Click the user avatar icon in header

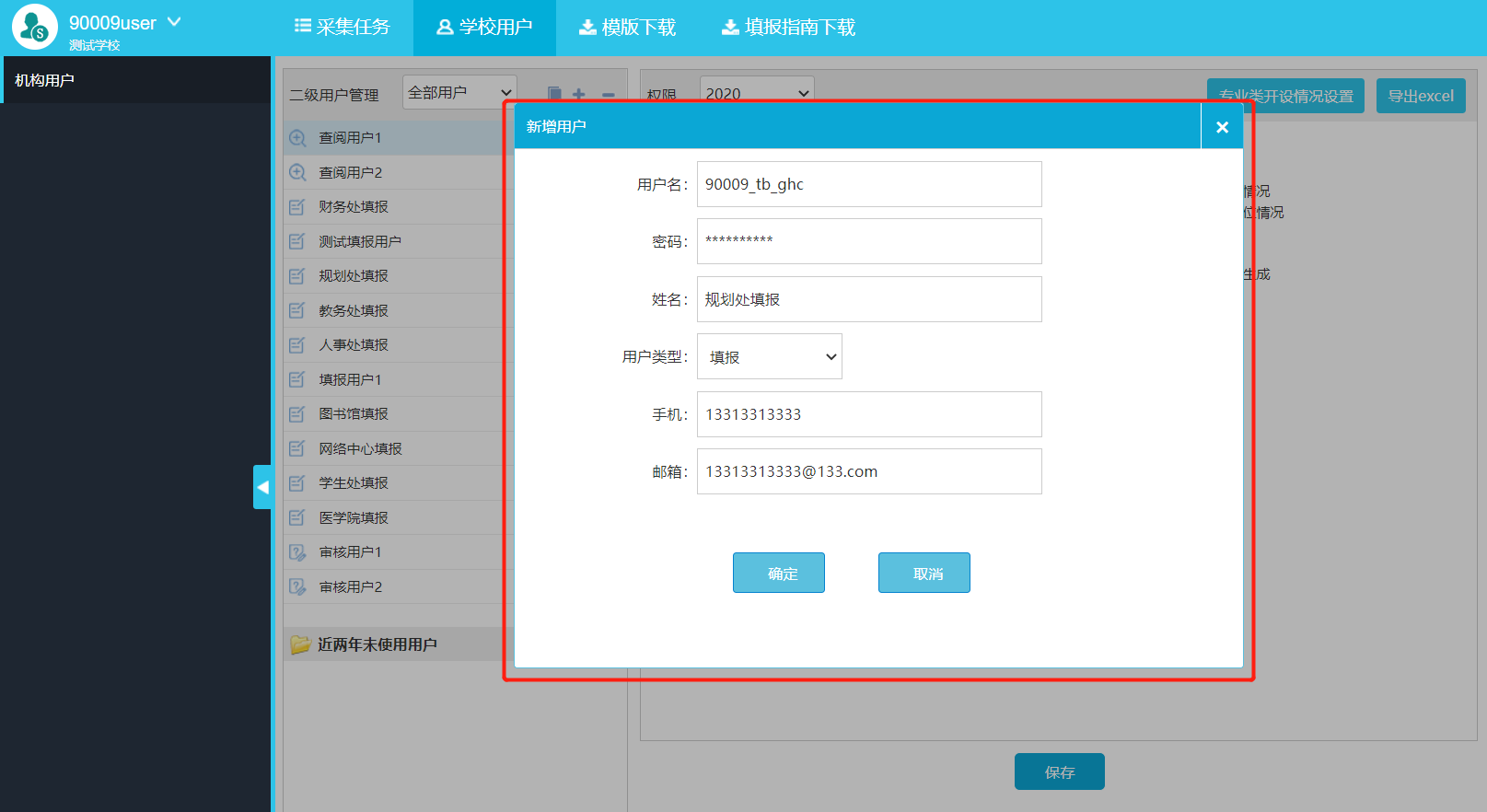pos(35,27)
